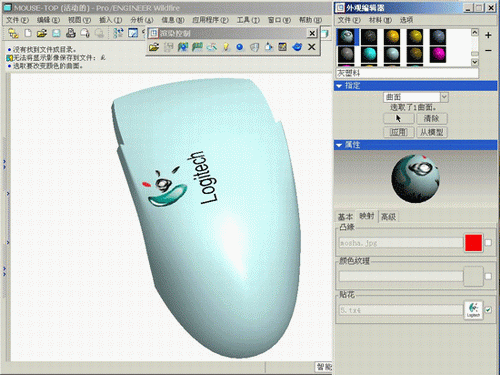
Task: Select the magenta material sphere swatch
Action: (x=438, y=54)
